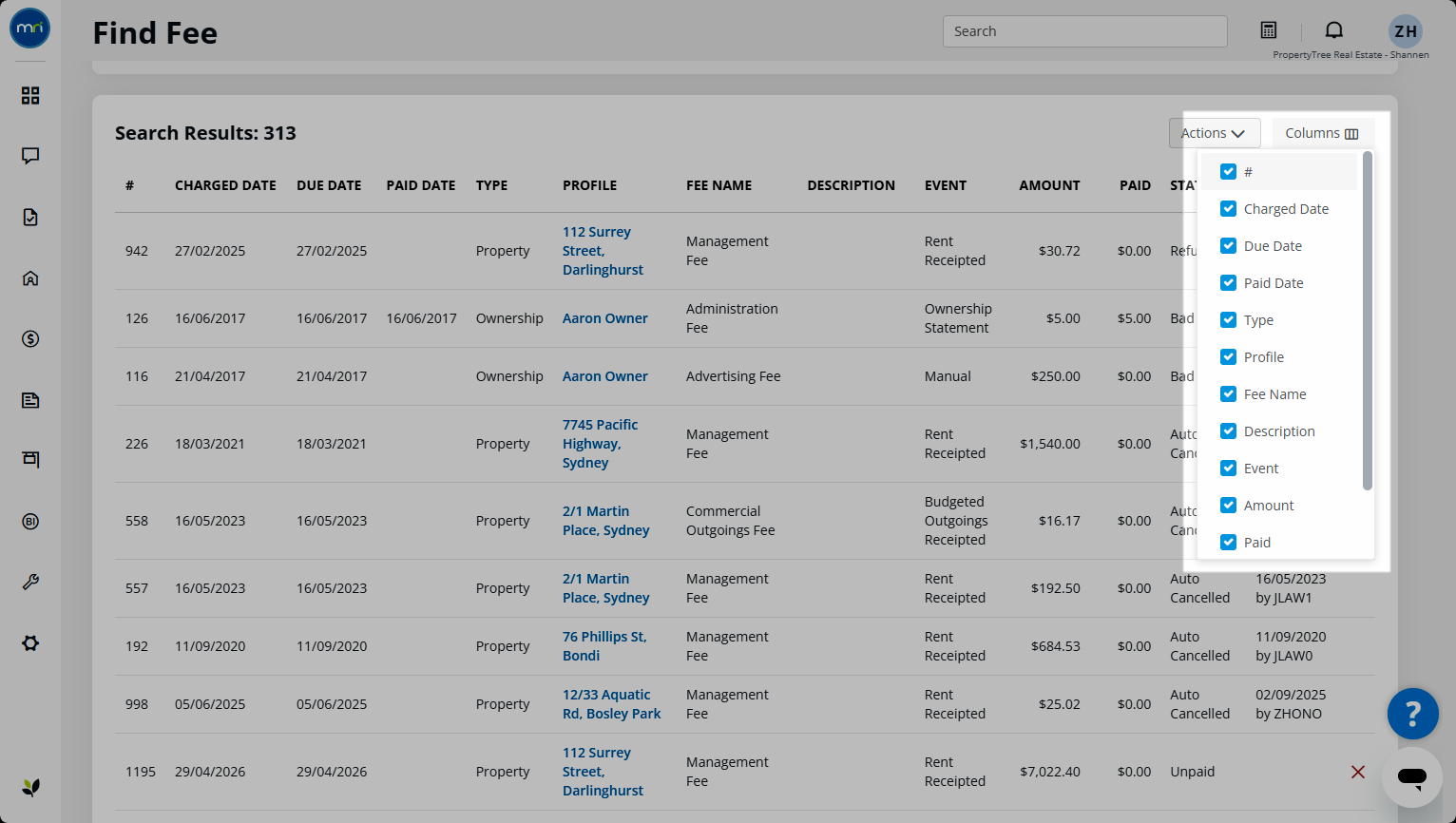Open the messages chat bubble sidebar icon
Image resolution: width=1456 pixels, height=823 pixels.
pos(30,156)
